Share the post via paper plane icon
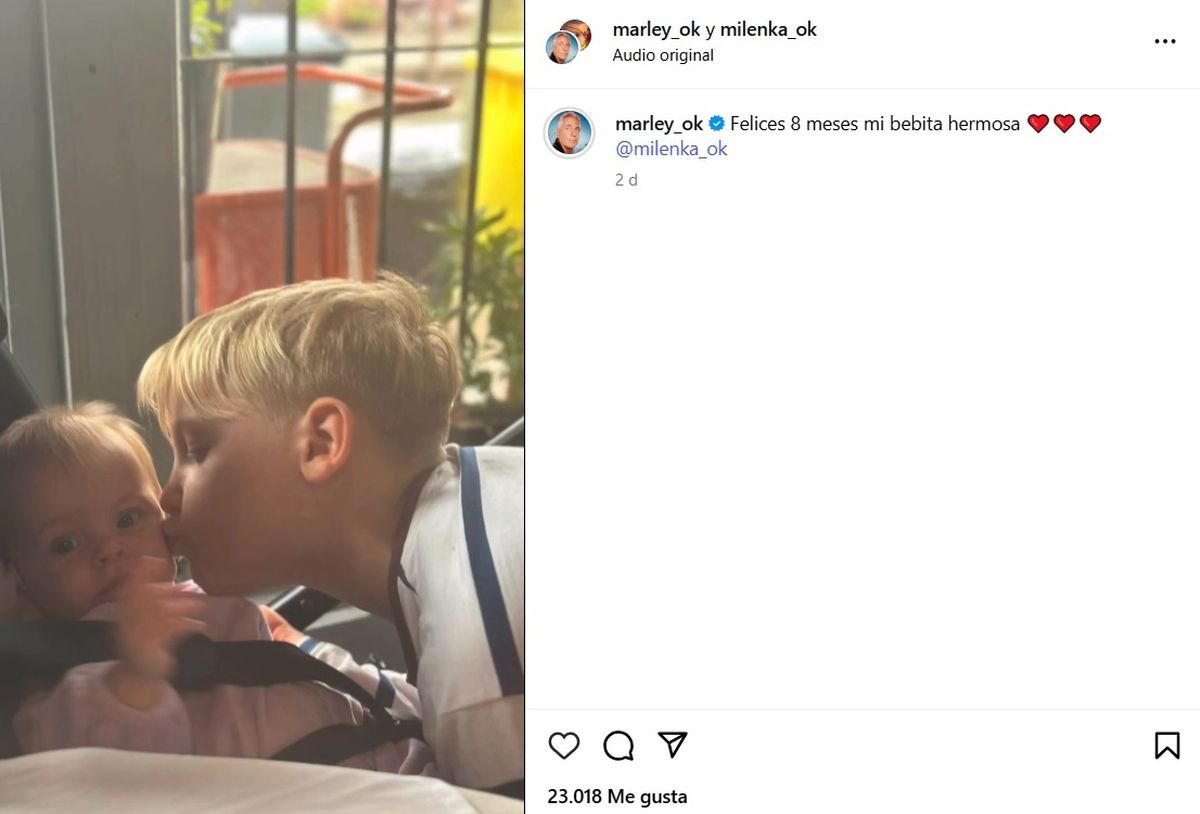 tap(673, 744)
